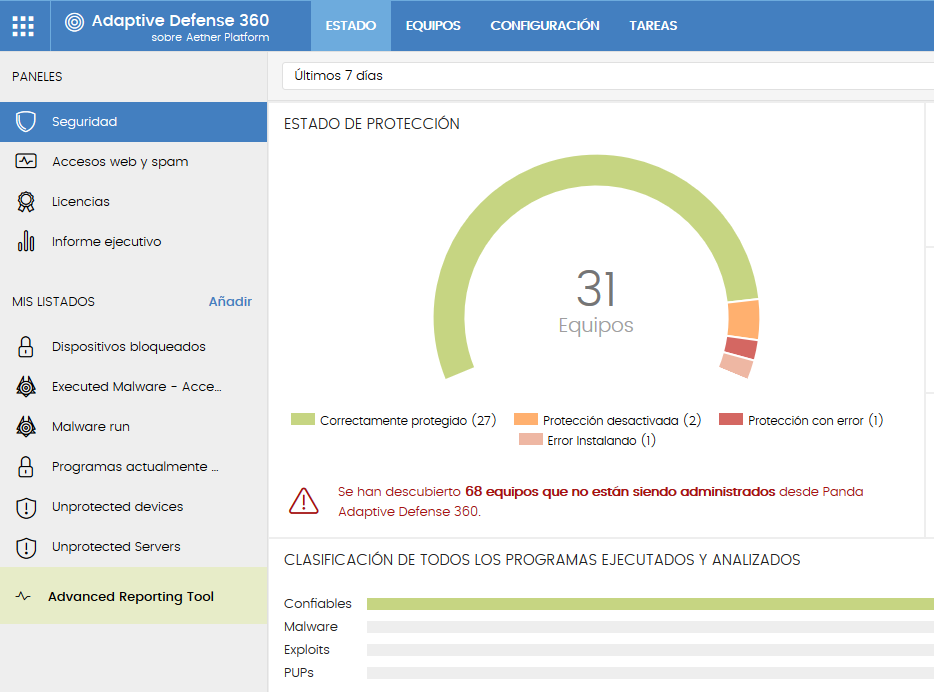Image resolution: width=934 pixels, height=692 pixels.
Task: Click the Protección desactivada (2) legend label
Action: tap(622, 420)
